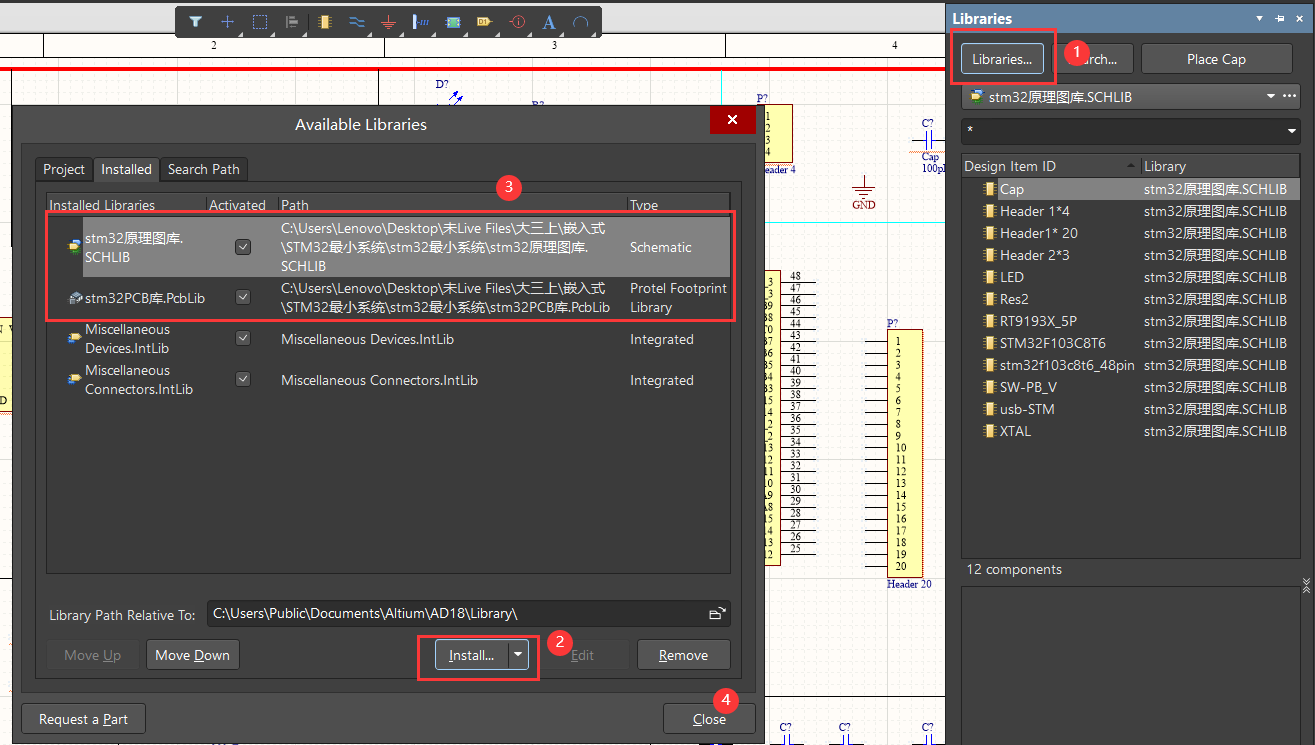Click the LED component icon in list
The height and width of the screenshot is (745, 1315).
point(990,277)
